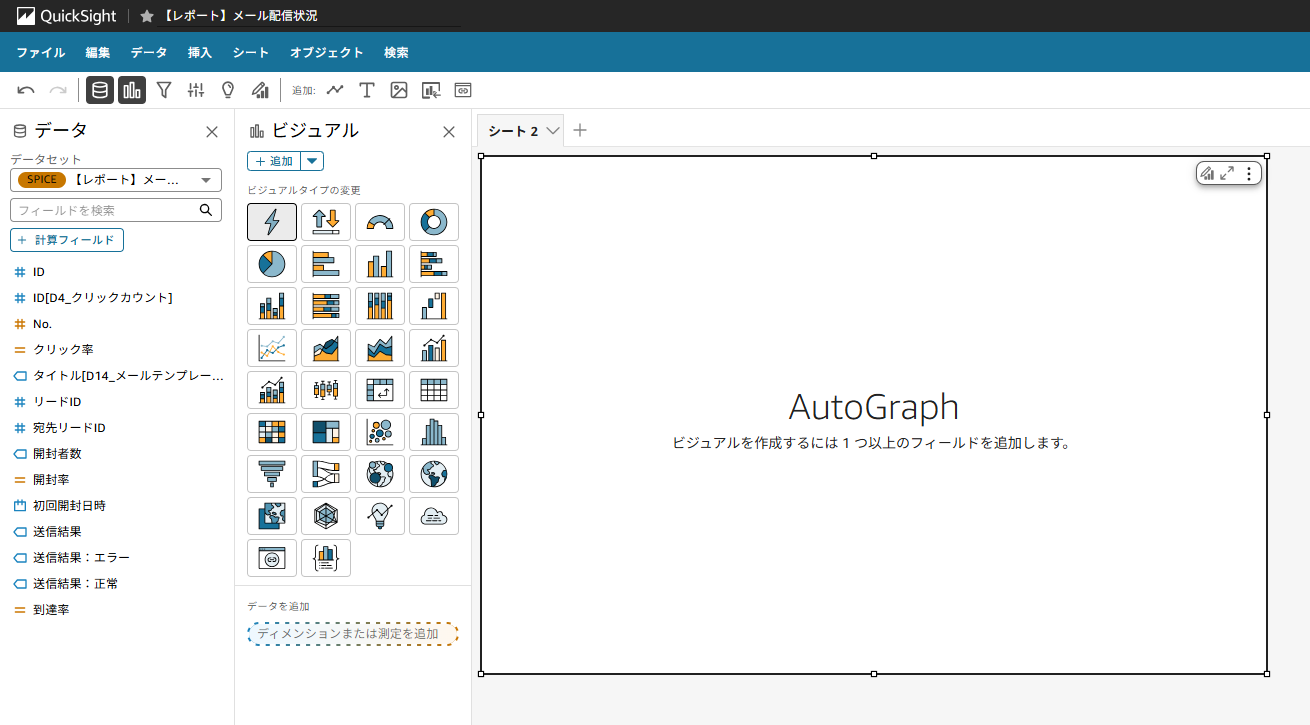Click the Redo arrow in the toolbar
1310x725 pixels.
[58, 90]
